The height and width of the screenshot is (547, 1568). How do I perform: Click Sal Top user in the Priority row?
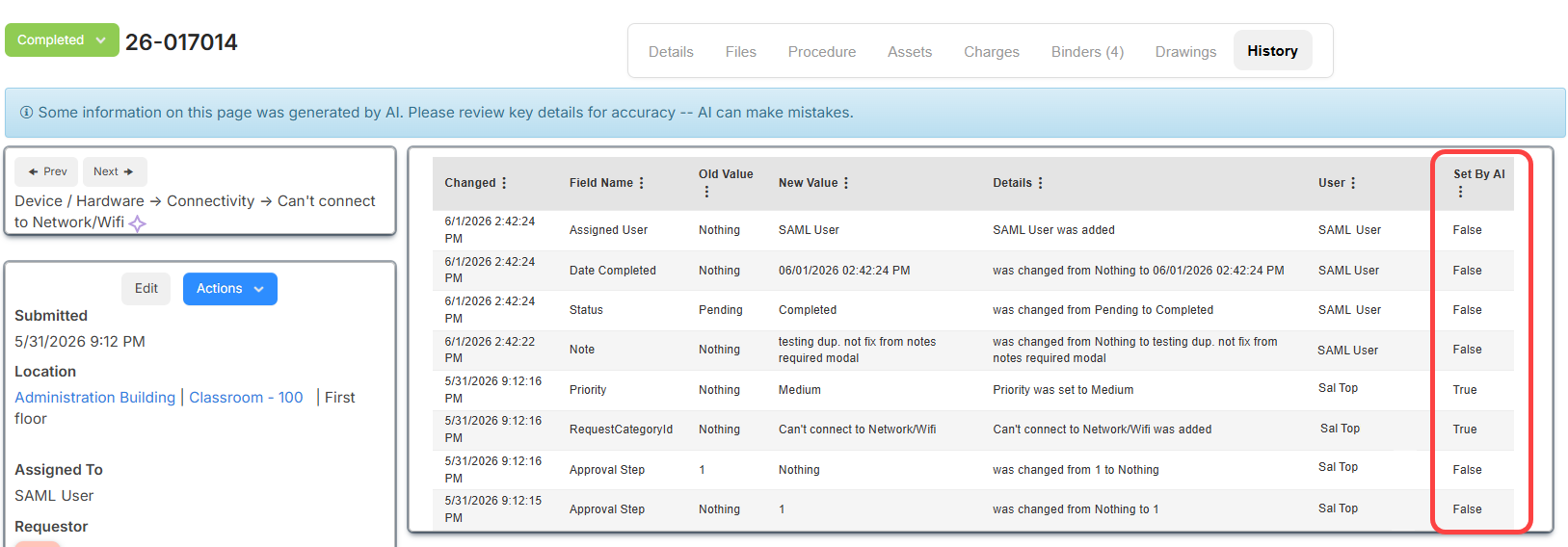coord(1338,388)
